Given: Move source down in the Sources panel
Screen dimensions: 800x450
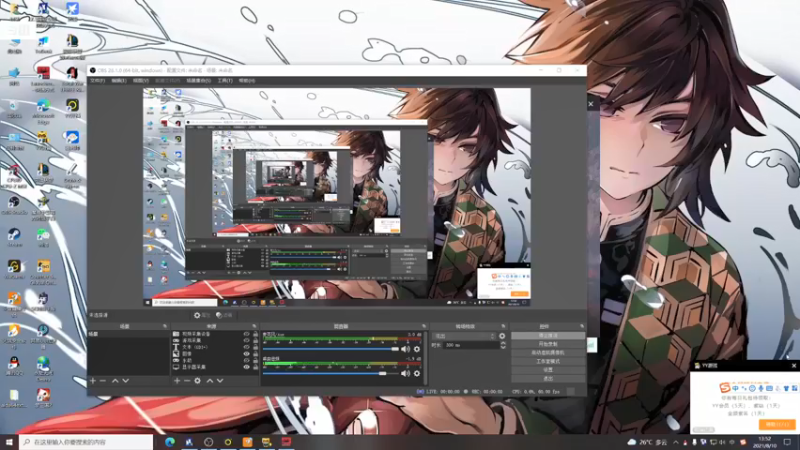Looking at the screenshot, I should point(220,381).
